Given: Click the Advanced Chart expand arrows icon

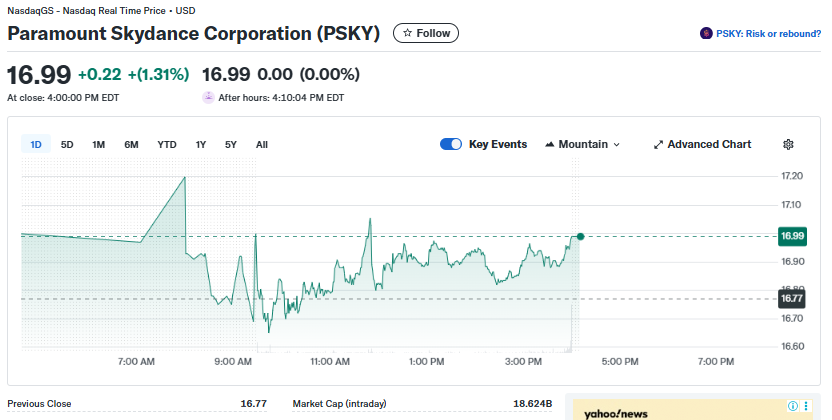Looking at the screenshot, I should 658,144.
